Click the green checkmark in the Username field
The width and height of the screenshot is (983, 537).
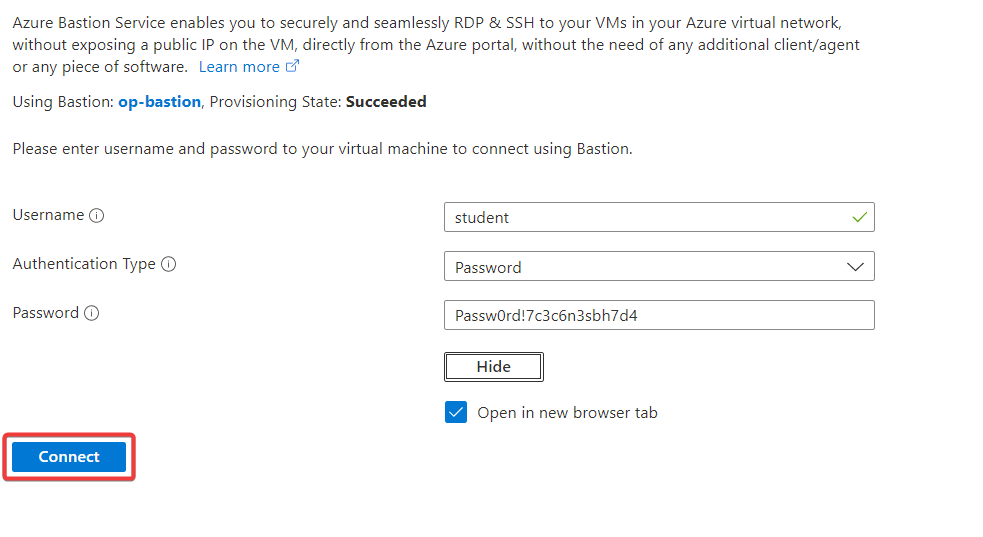(859, 216)
